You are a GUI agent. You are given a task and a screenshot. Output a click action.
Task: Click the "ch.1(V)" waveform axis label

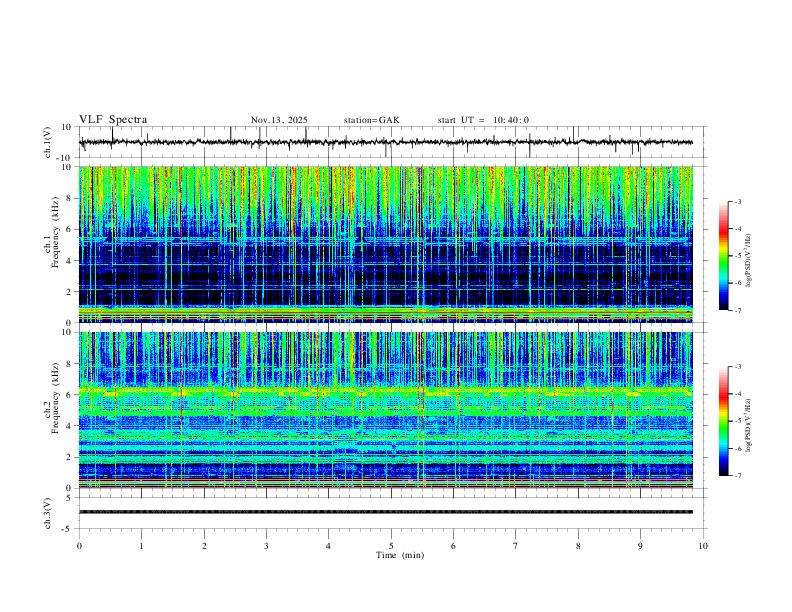48,142
